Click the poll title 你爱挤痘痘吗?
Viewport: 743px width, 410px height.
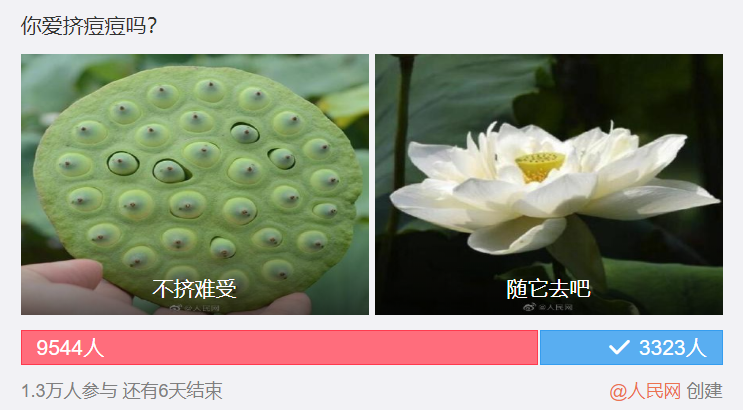[x=88, y=26]
